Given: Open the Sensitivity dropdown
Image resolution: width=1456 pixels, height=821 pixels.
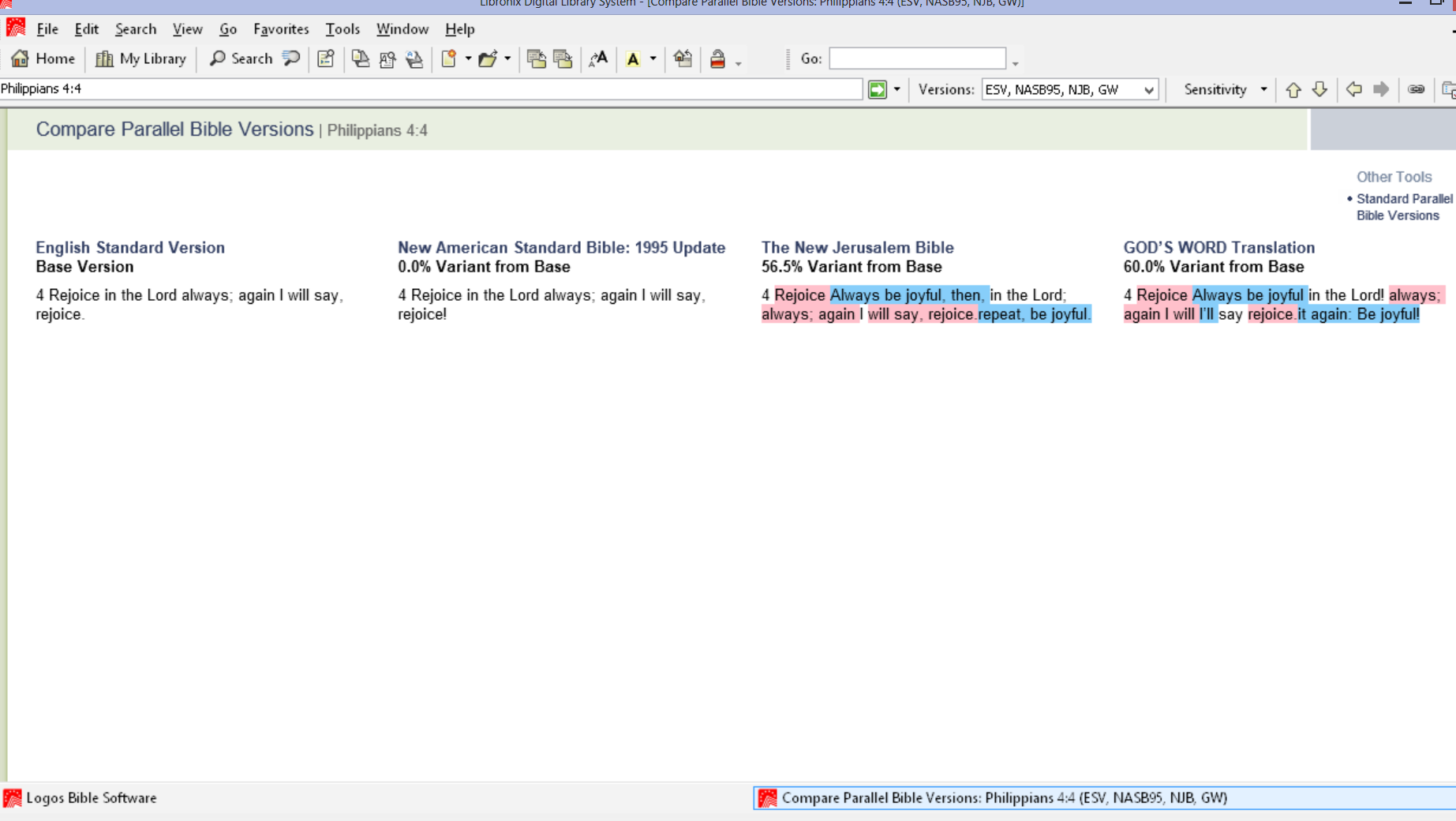Looking at the screenshot, I should [x=1225, y=89].
